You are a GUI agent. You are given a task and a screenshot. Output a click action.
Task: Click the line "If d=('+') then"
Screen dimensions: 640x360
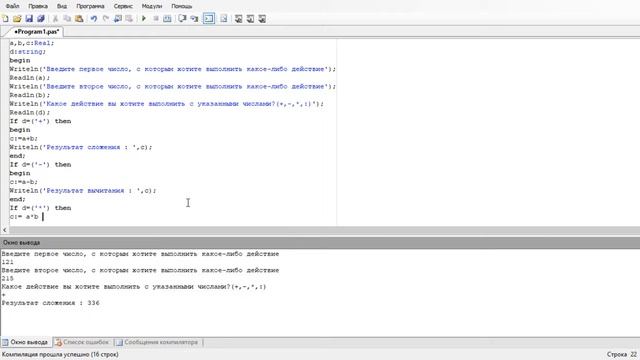[x=40, y=121]
